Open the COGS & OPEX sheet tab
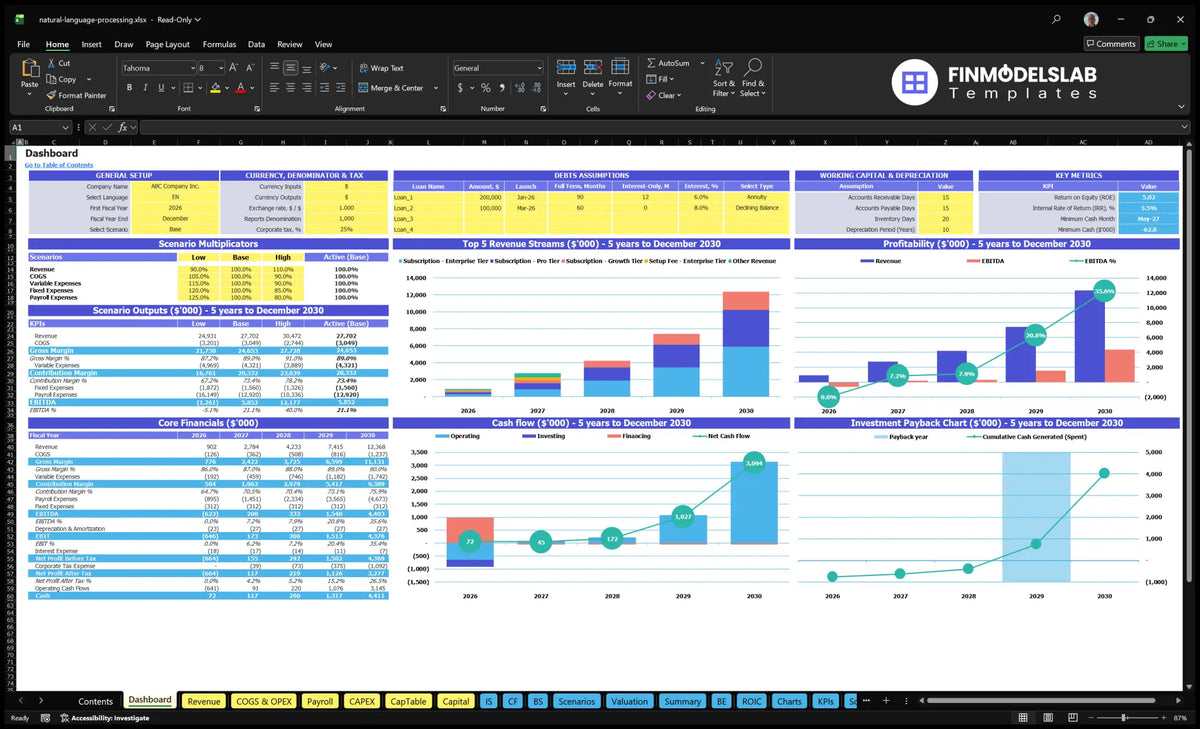Screen dimensions: 1200x729 pos(264,701)
